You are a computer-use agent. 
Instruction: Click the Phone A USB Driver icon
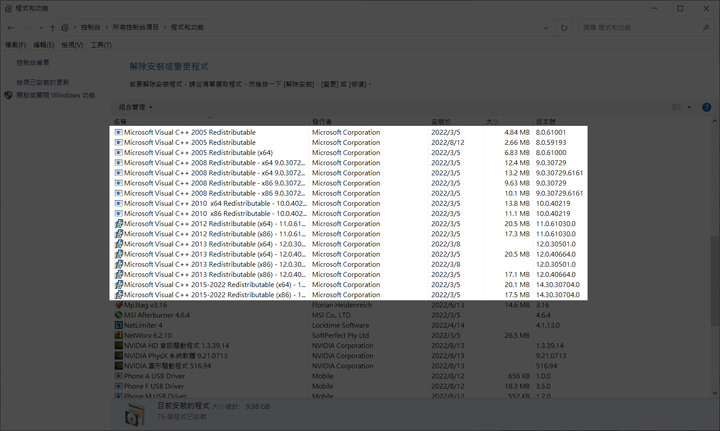point(118,376)
